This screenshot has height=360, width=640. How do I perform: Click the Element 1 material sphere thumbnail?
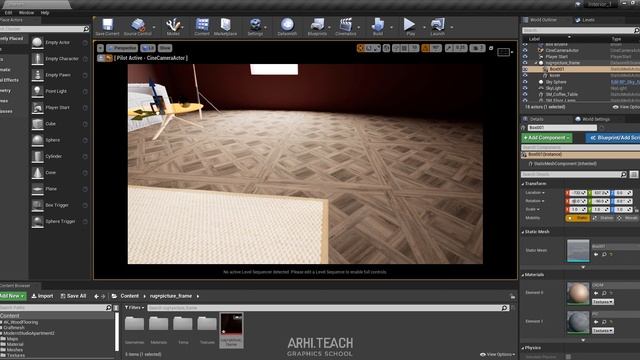point(578,322)
